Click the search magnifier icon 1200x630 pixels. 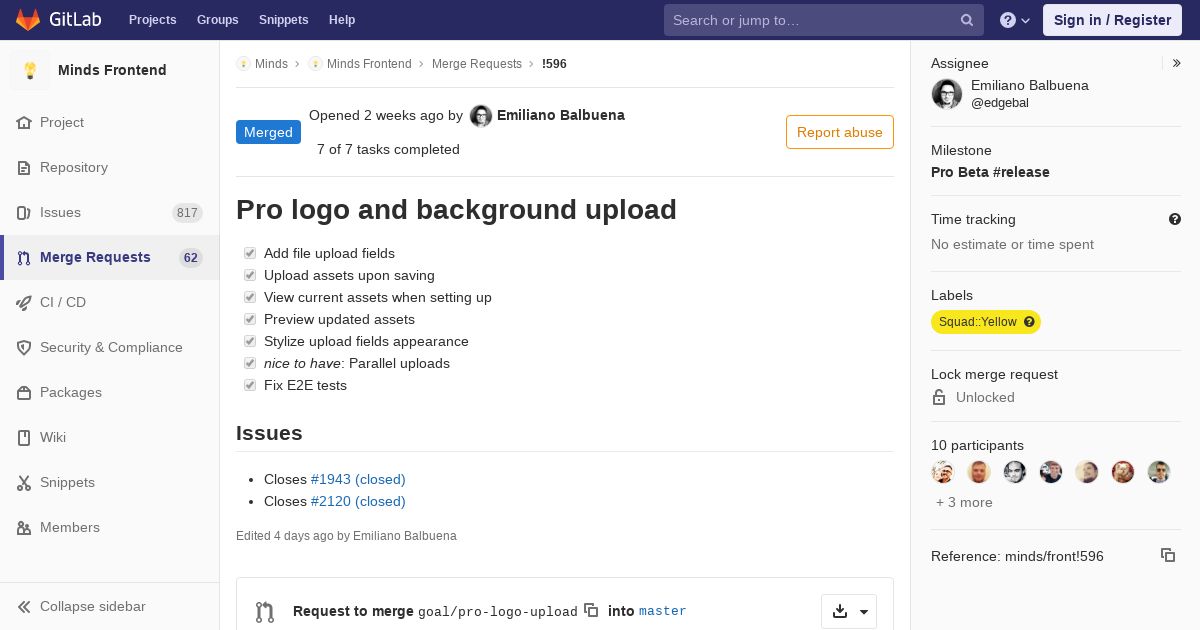point(967,20)
